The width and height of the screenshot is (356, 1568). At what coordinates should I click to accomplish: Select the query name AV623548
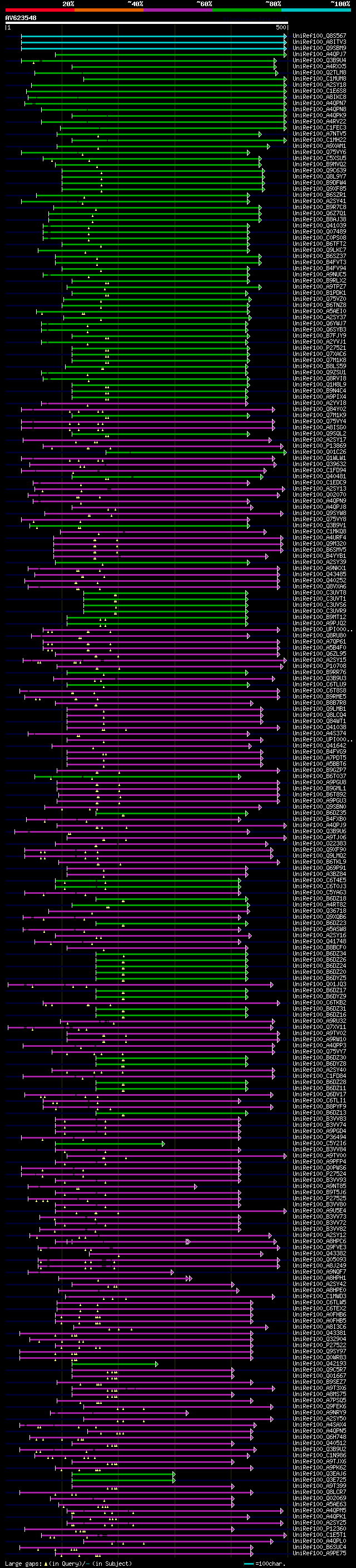pos(21,18)
